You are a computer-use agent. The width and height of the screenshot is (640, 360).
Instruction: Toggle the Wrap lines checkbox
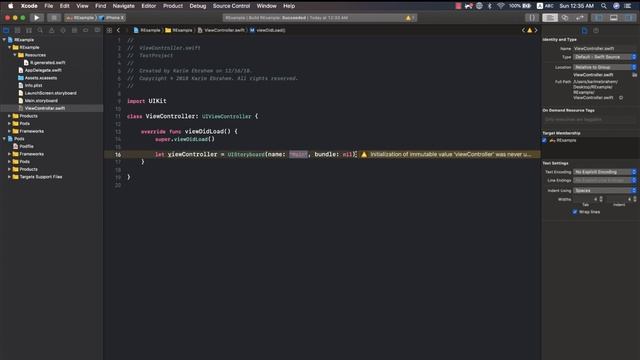[x=575, y=212]
